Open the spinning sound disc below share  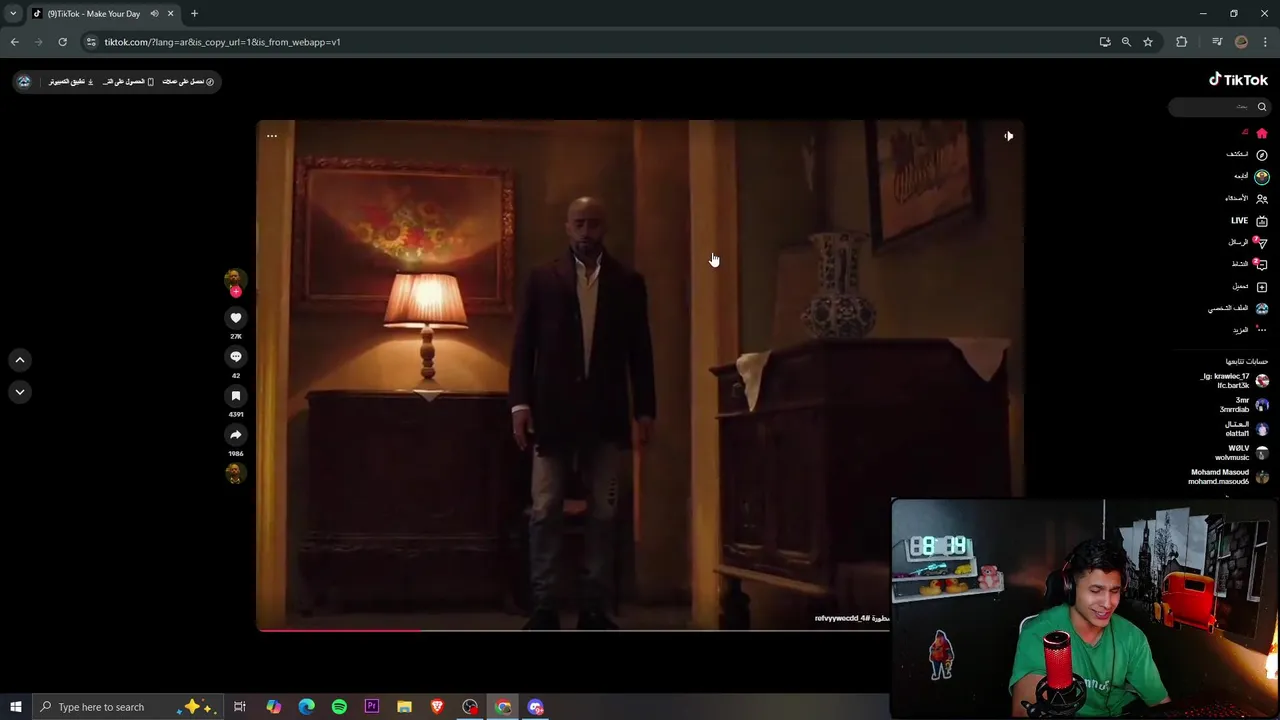coord(235,473)
